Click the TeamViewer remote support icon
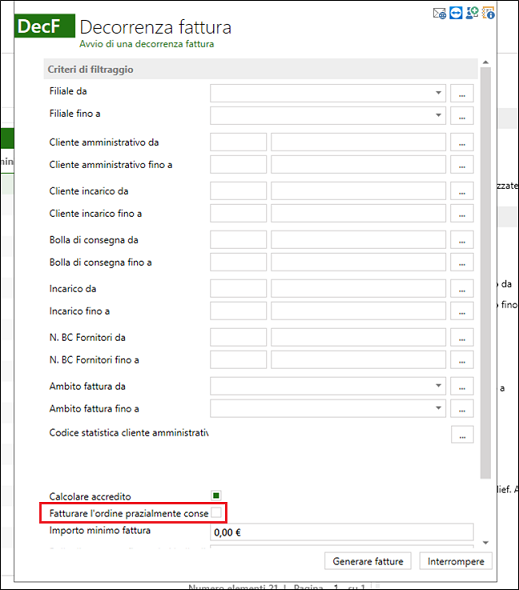Viewport: 519px width, 590px height. coord(456,13)
